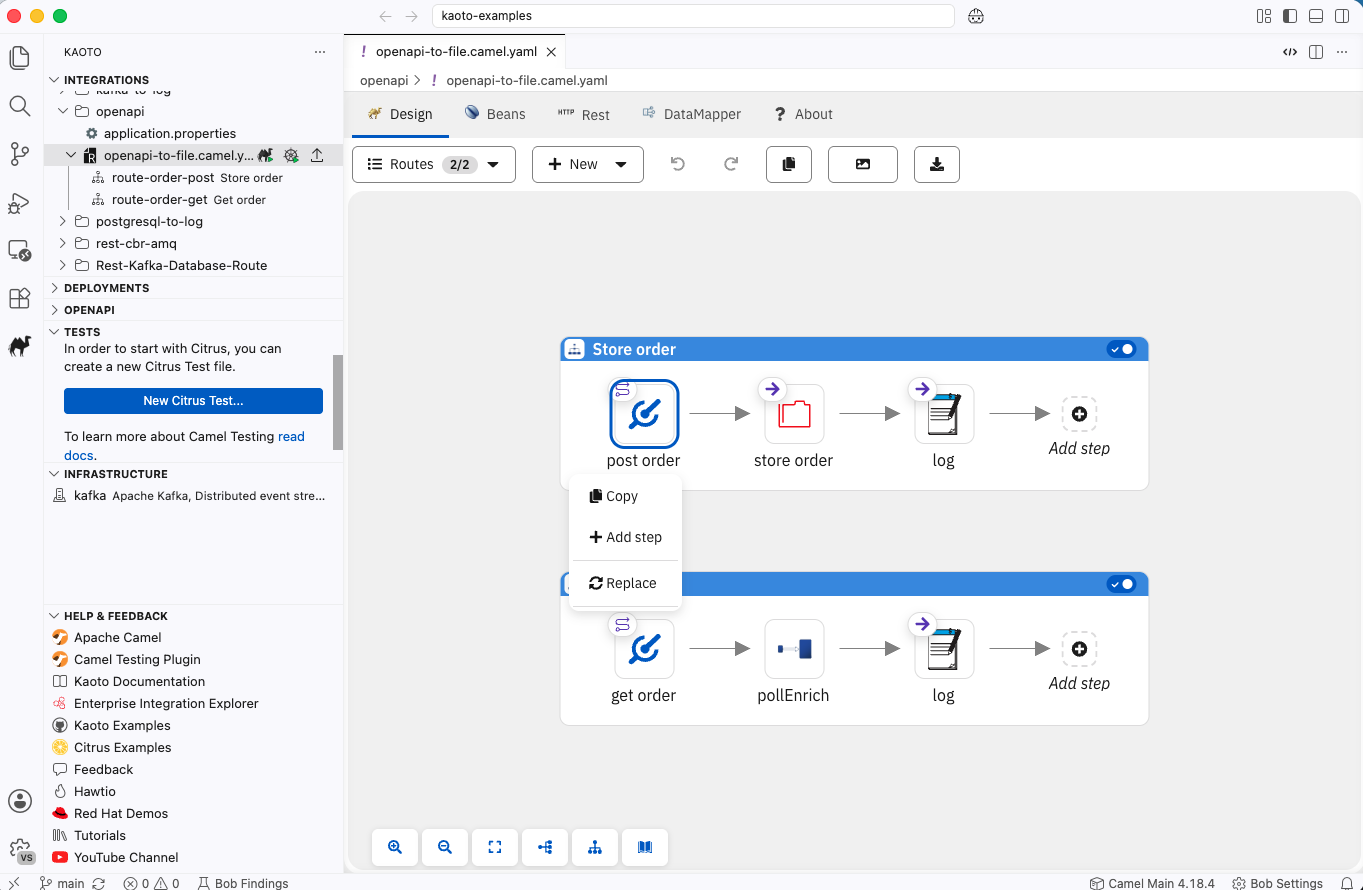Collapse the Tests section

click(54, 332)
